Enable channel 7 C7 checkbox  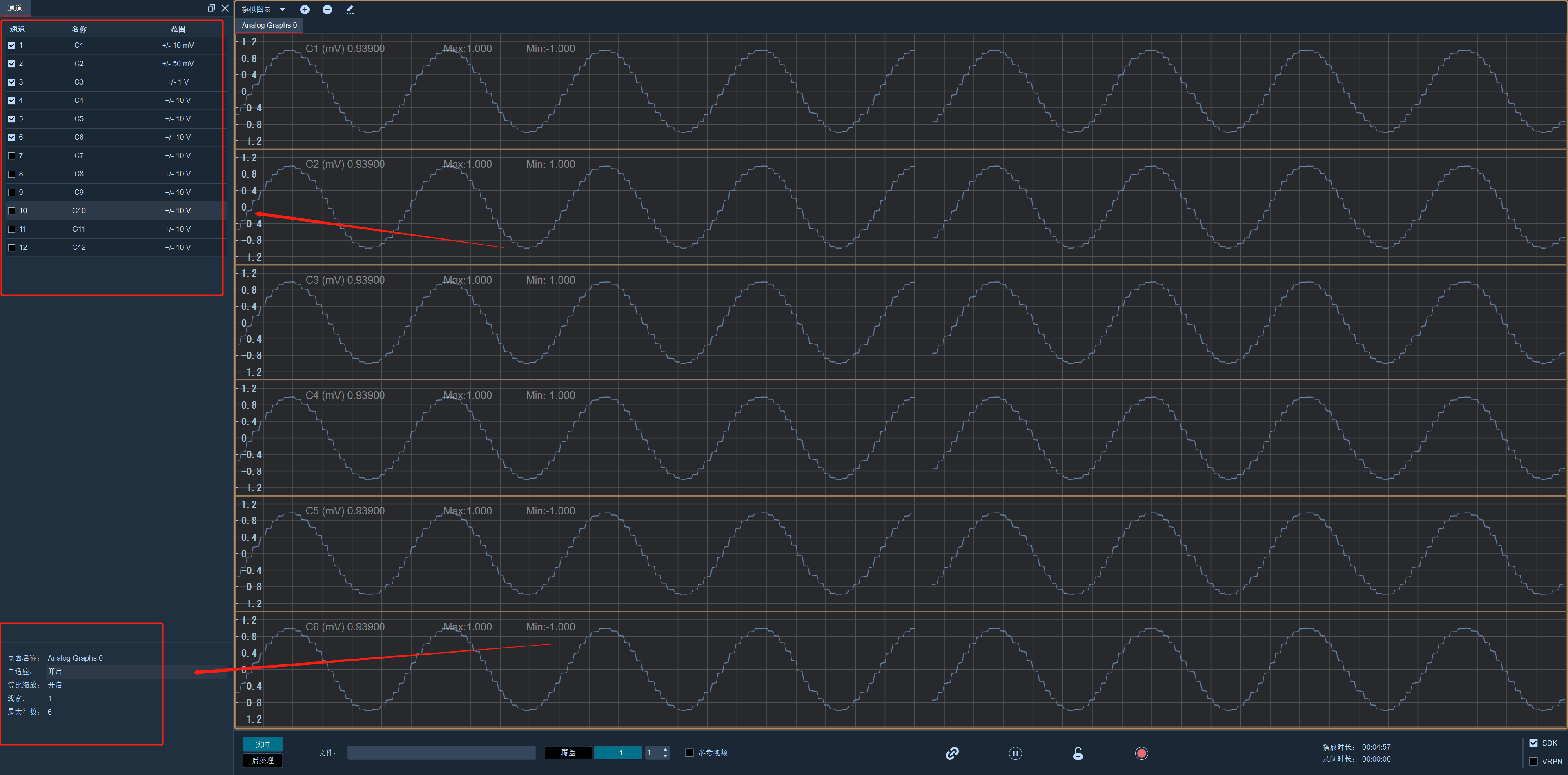click(x=11, y=156)
